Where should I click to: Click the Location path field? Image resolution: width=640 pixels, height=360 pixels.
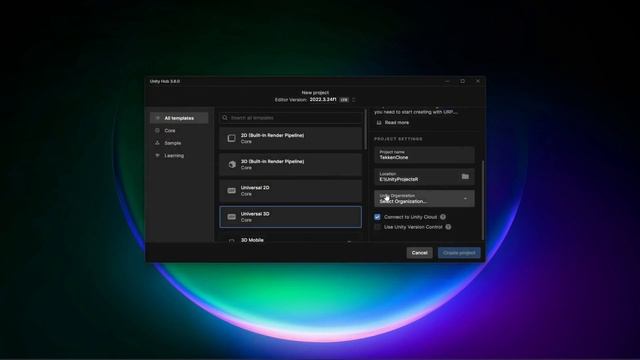pos(417,177)
